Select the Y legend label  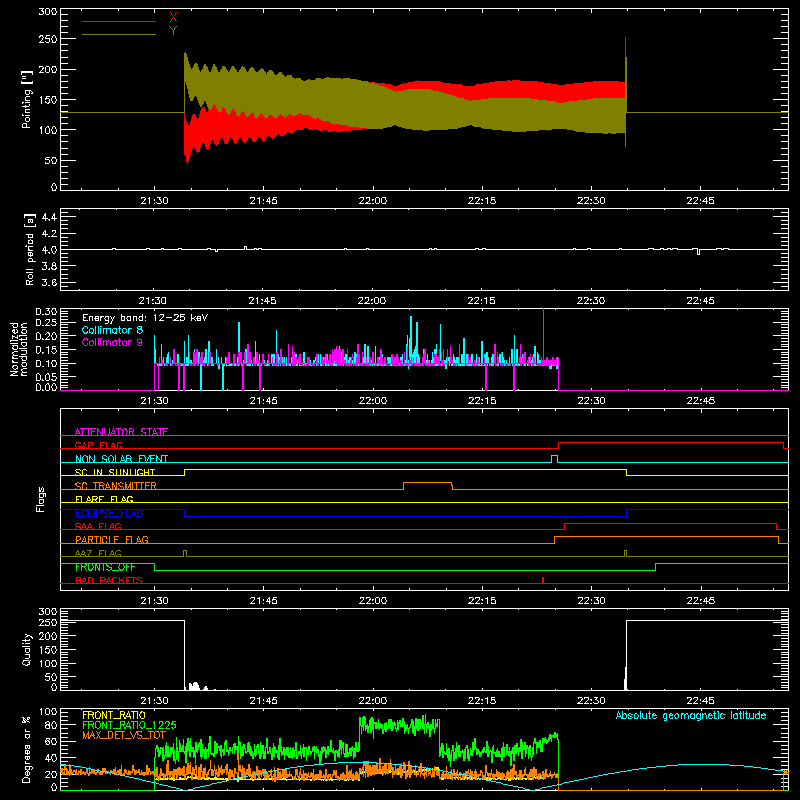click(x=173, y=31)
